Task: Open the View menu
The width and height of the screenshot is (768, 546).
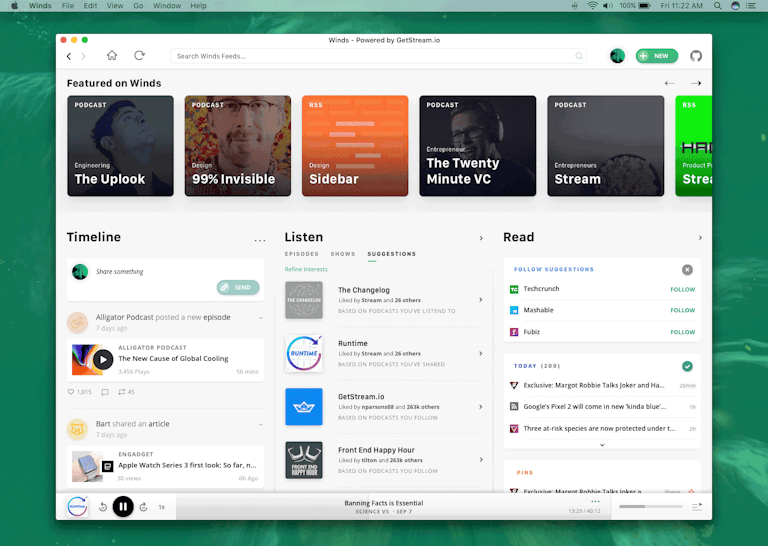Action: tap(115, 6)
